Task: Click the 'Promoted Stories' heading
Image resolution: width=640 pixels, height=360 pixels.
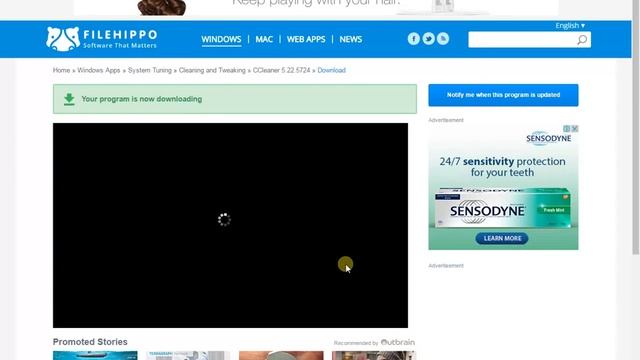Action: coord(90,342)
